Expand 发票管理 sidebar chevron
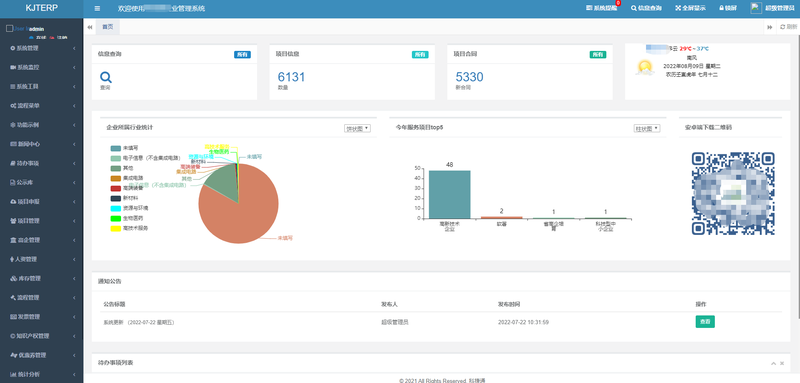800x383 pixels. point(74,317)
